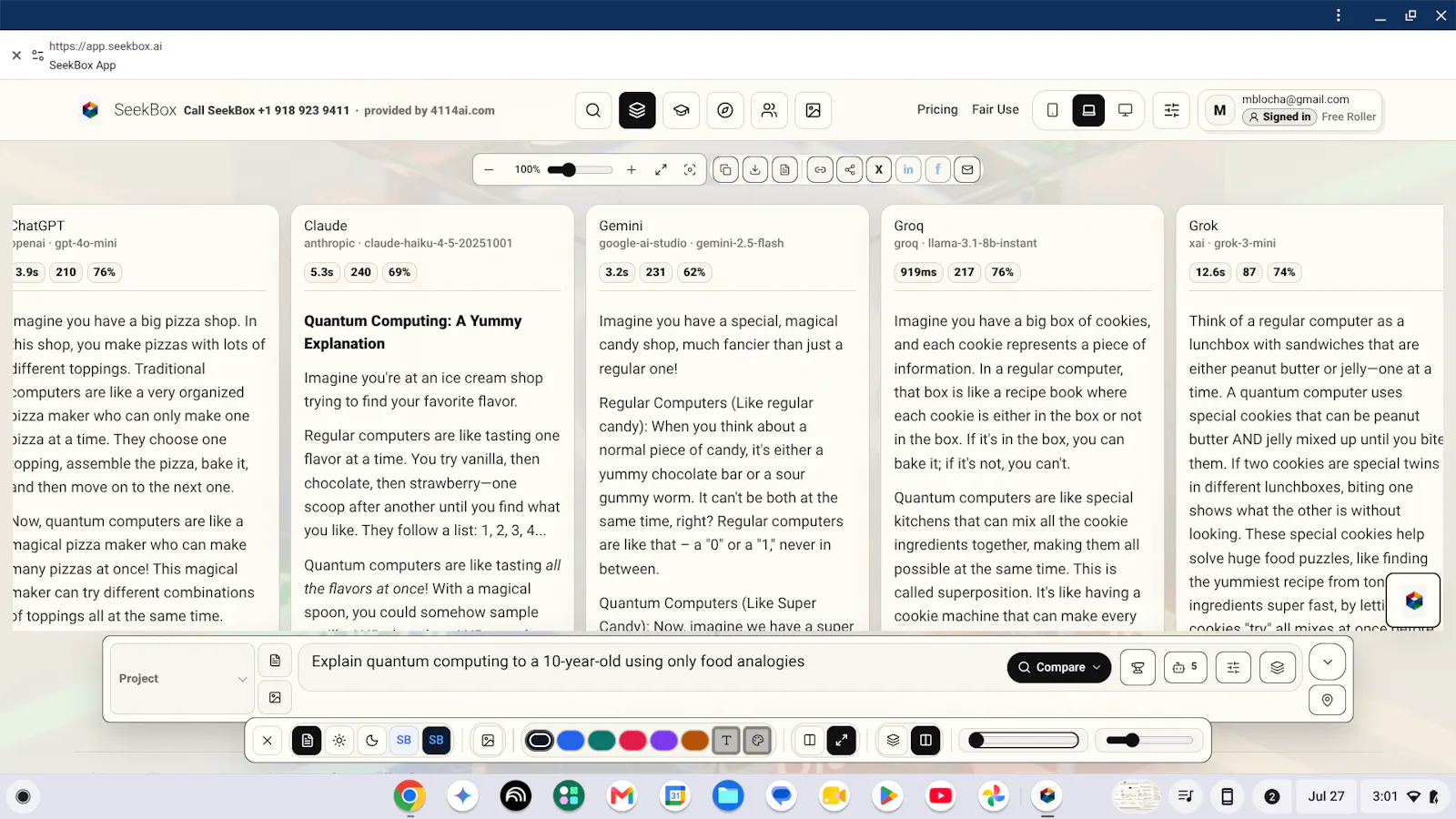Viewport: 1456px width, 819px height.
Task: Open the sliders options icon in prompt bar
Action: click(1233, 667)
